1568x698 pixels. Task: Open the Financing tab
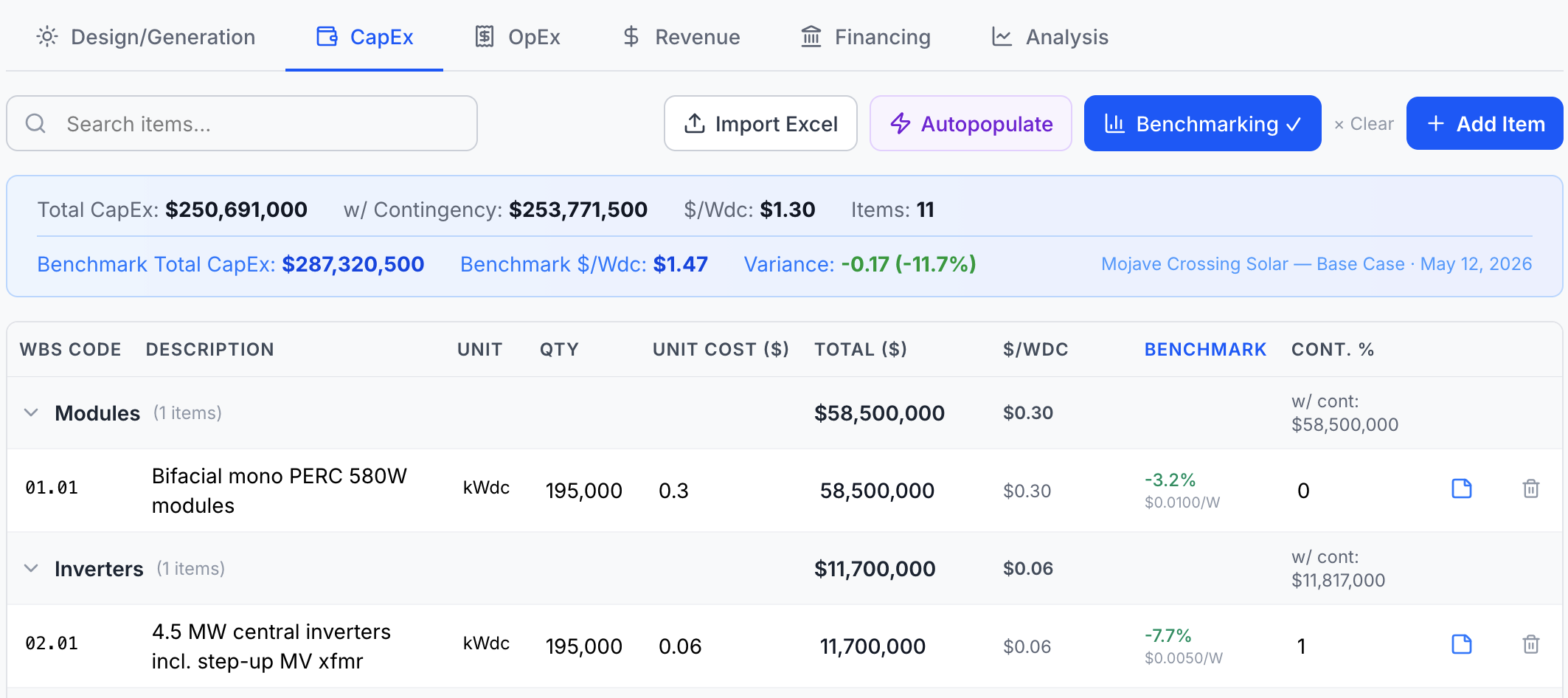pyautogui.click(x=866, y=37)
